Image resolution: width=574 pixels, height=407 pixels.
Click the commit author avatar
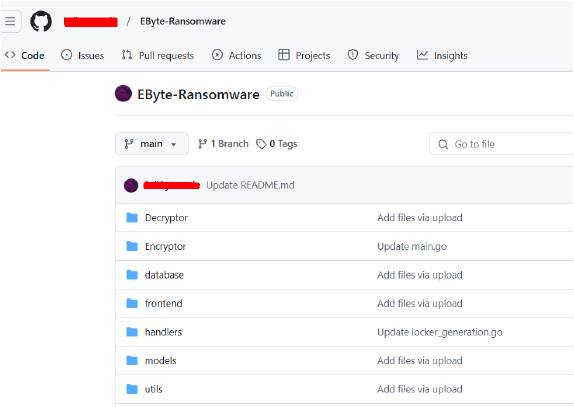point(131,185)
